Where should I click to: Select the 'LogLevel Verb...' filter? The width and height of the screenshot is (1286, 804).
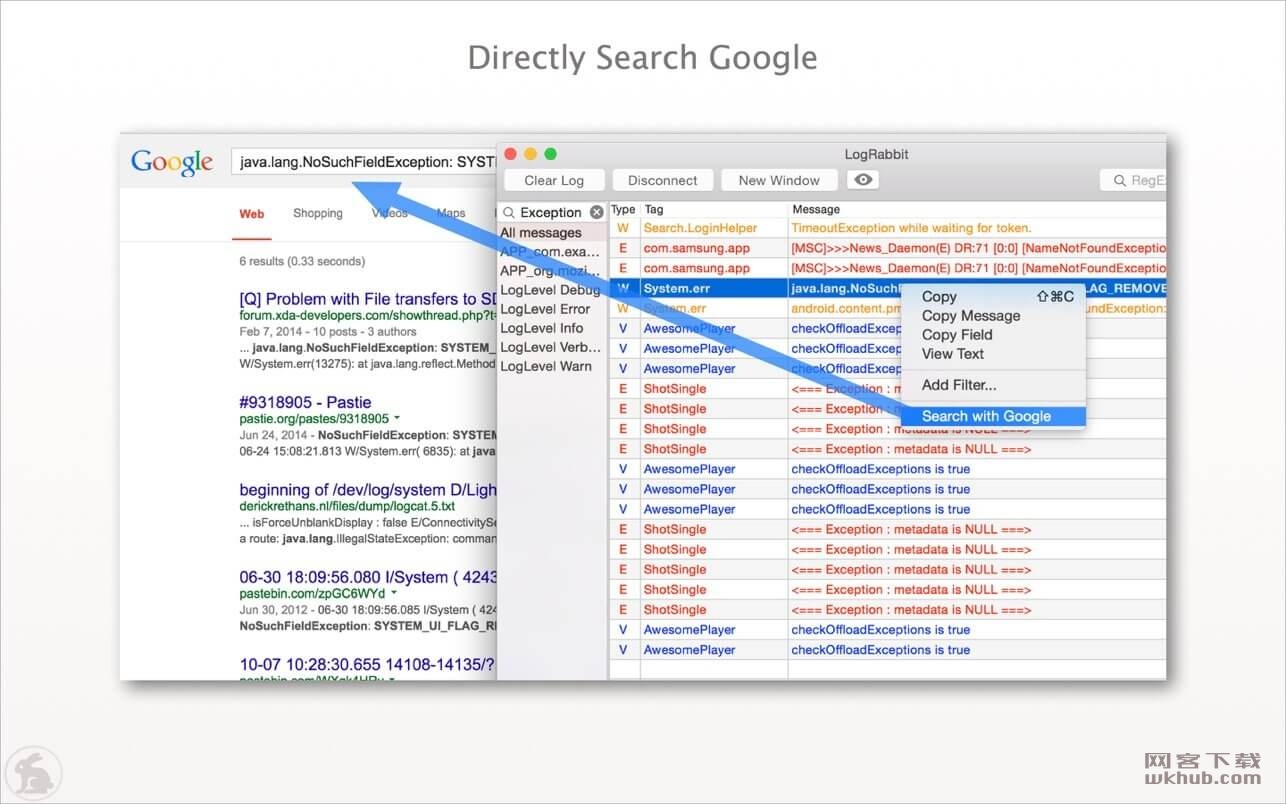coord(553,347)
